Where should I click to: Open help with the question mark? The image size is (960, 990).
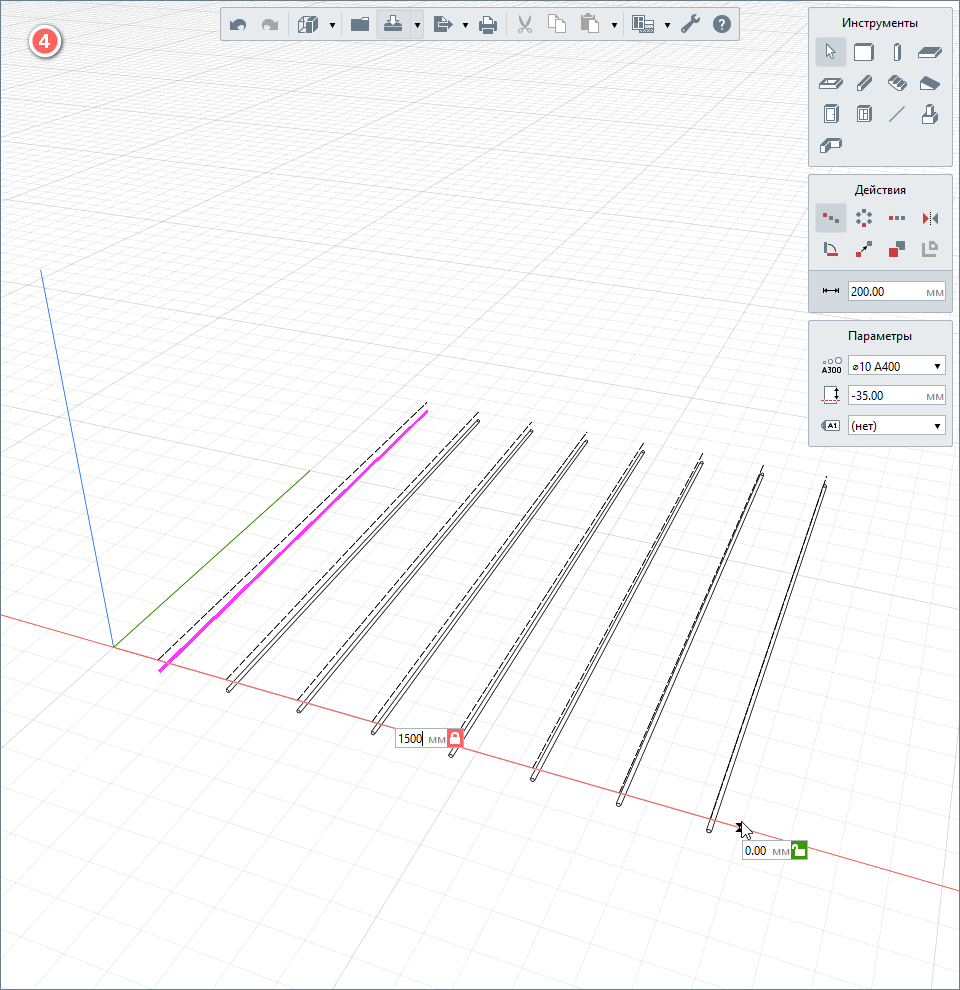pos(722,25)
